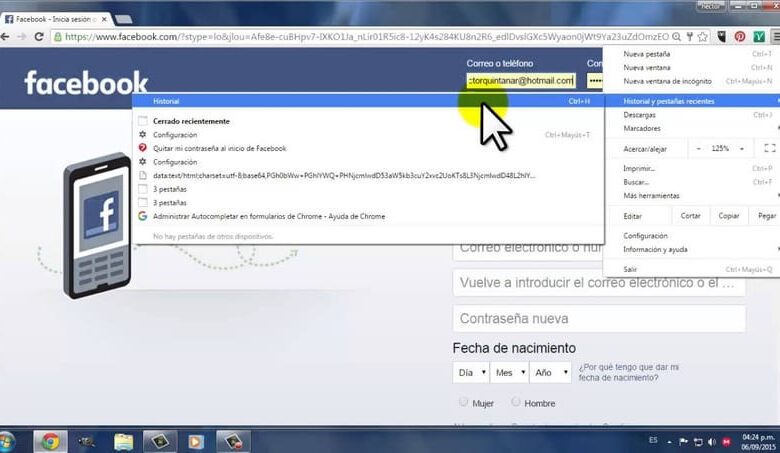Open Historial at top of submenu

(x=368, y=101)
